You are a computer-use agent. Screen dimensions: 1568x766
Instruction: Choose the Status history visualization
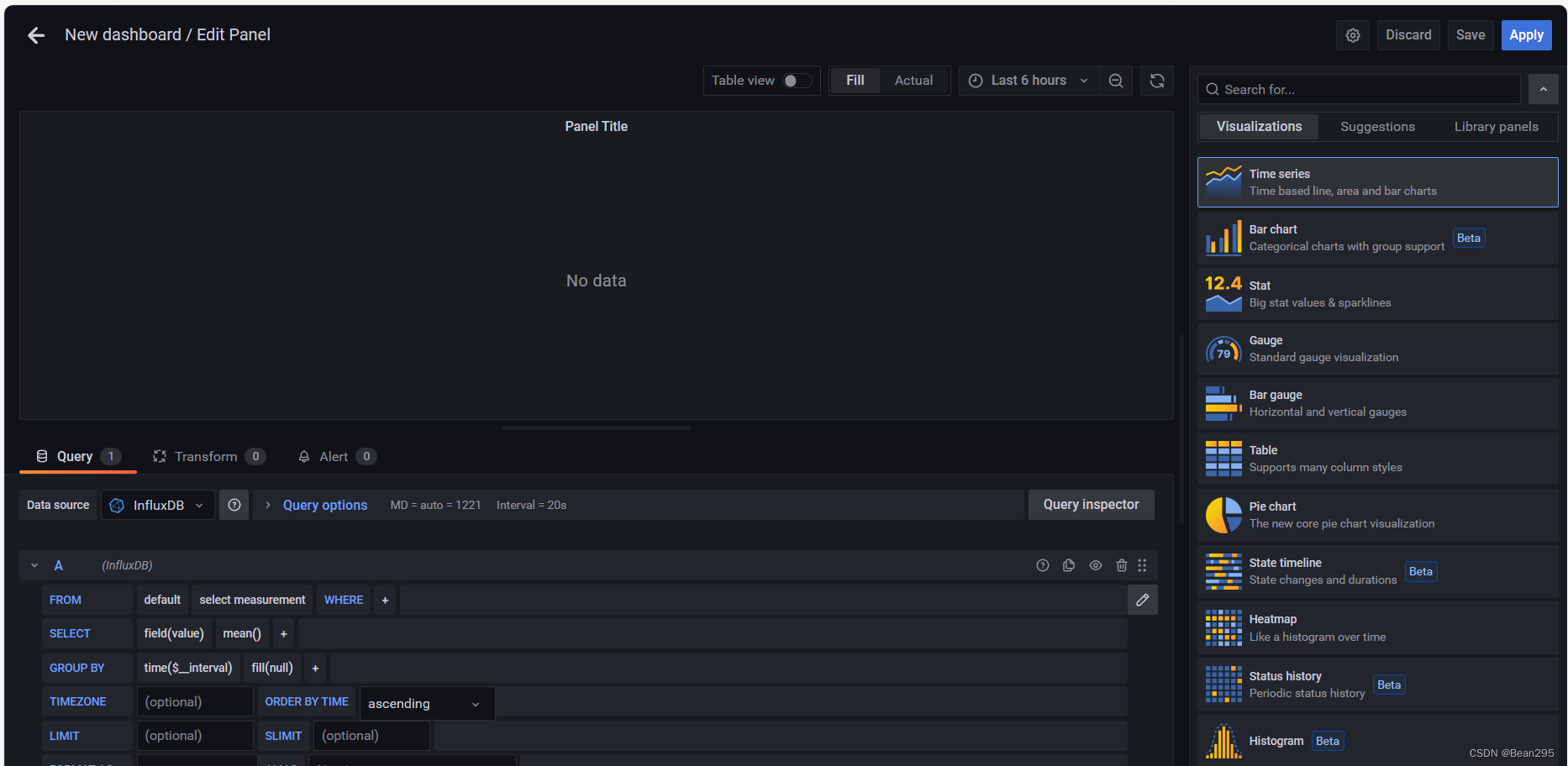click(x=1377, y=685)
